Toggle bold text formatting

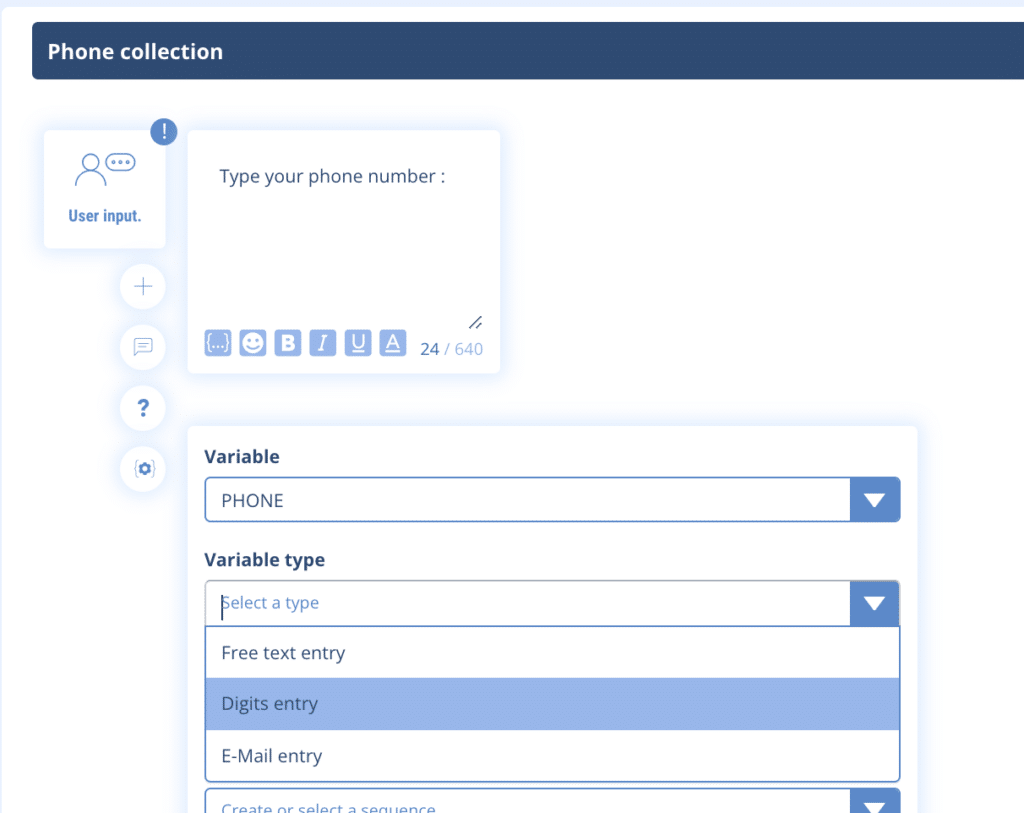pyautogui.click(x=288, y=343)
